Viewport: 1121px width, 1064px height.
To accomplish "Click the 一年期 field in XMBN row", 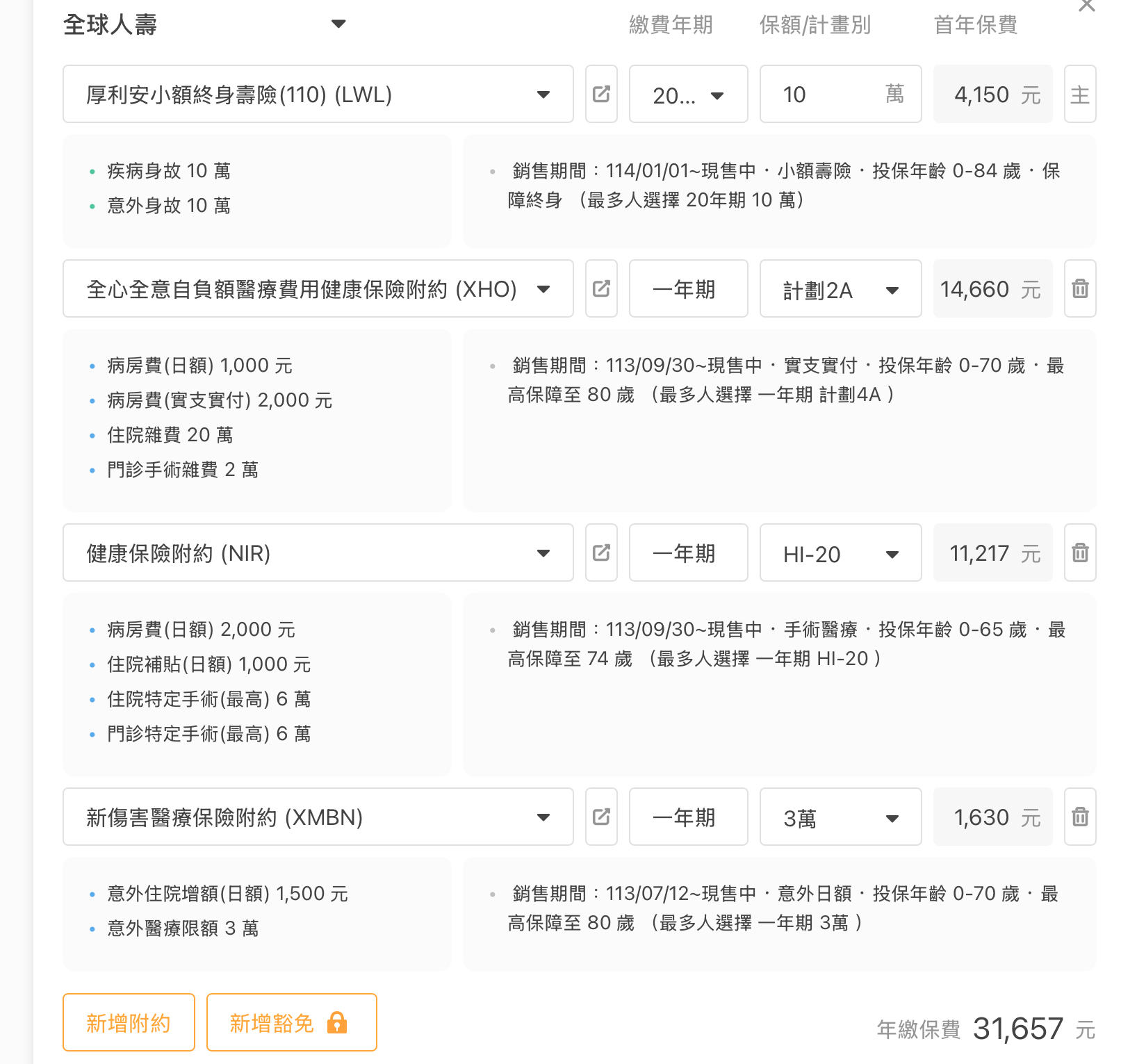I will [688, 817].
